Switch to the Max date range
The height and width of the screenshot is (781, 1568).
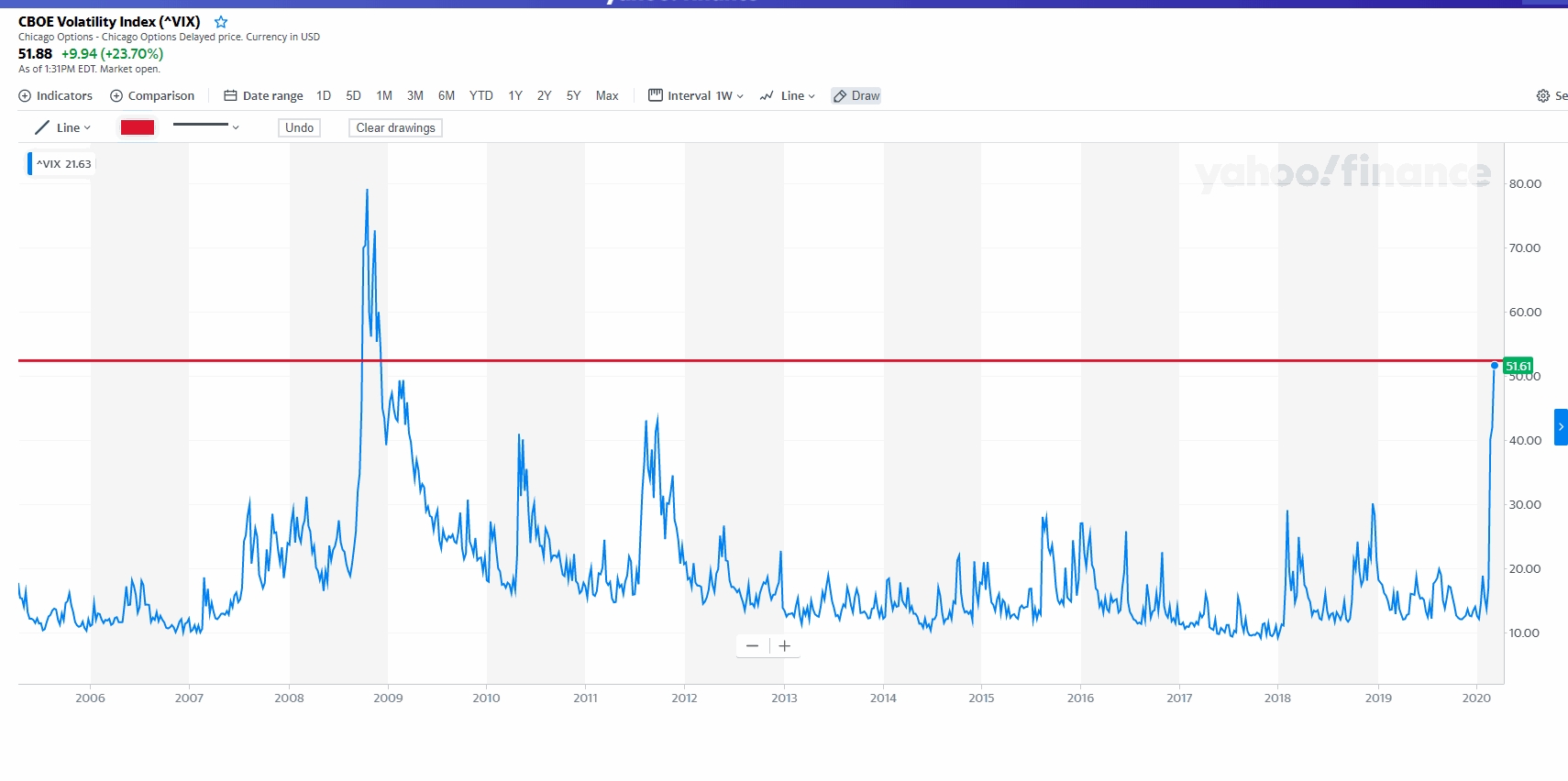click(x=607, y=96)
